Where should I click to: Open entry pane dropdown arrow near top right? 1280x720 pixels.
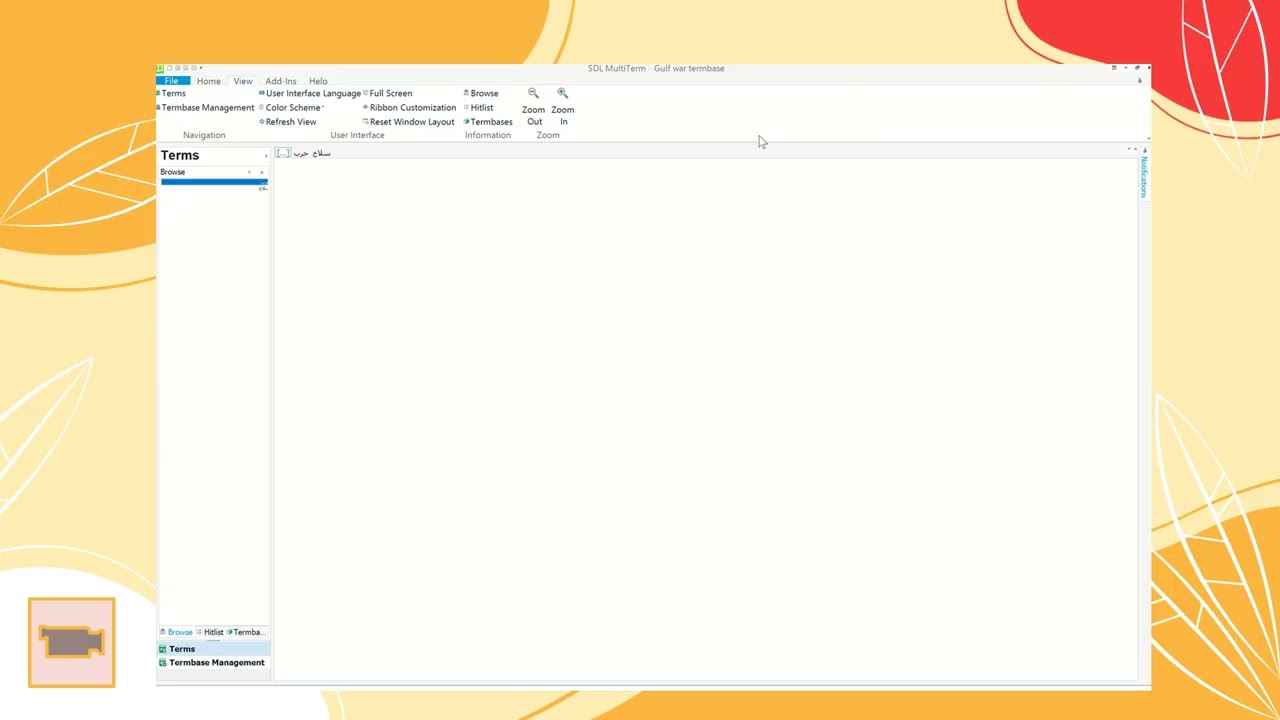(1129, 149)
